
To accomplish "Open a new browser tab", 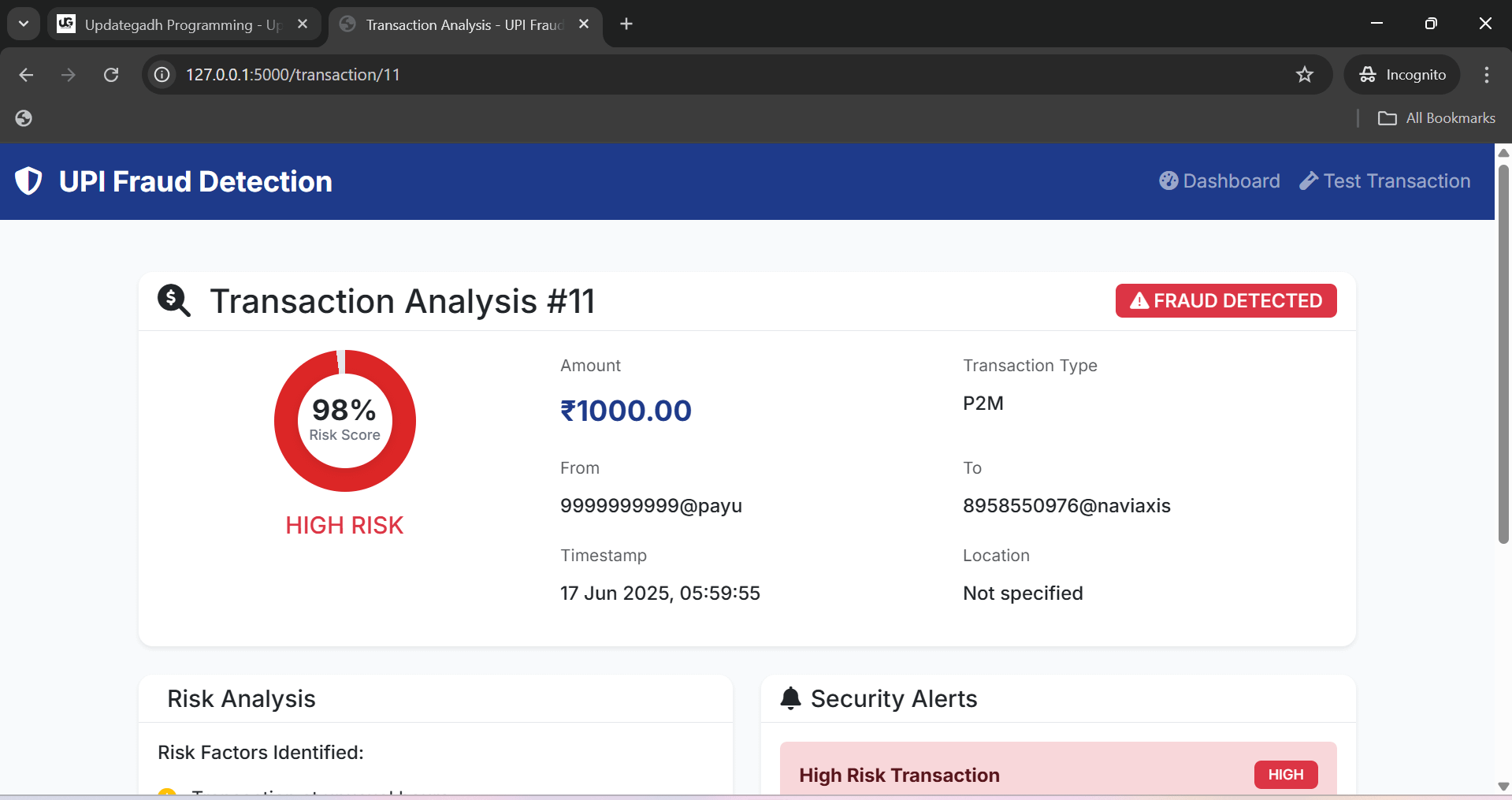I will tap(626, 24).
